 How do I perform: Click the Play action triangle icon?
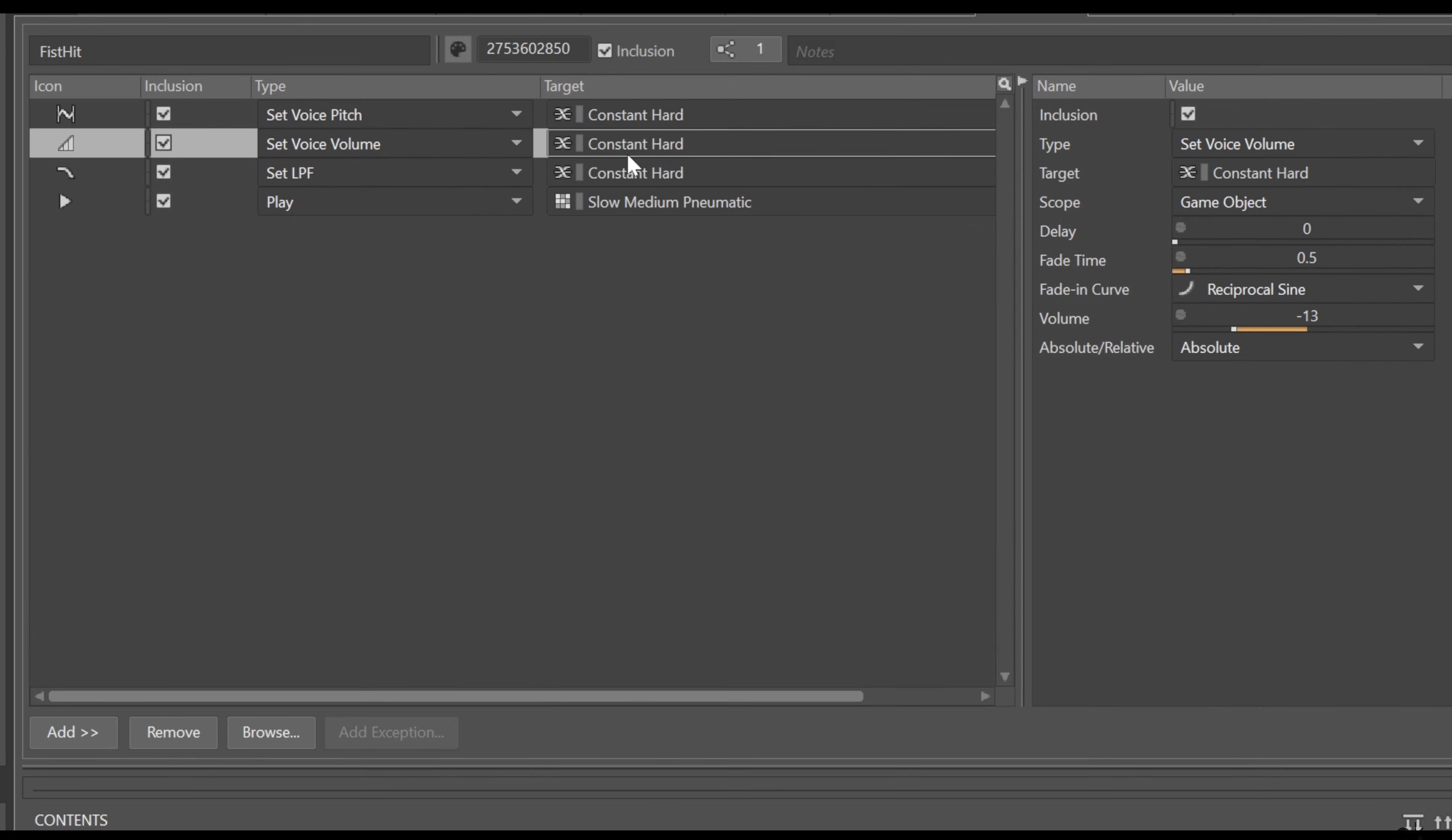[65, 201]
